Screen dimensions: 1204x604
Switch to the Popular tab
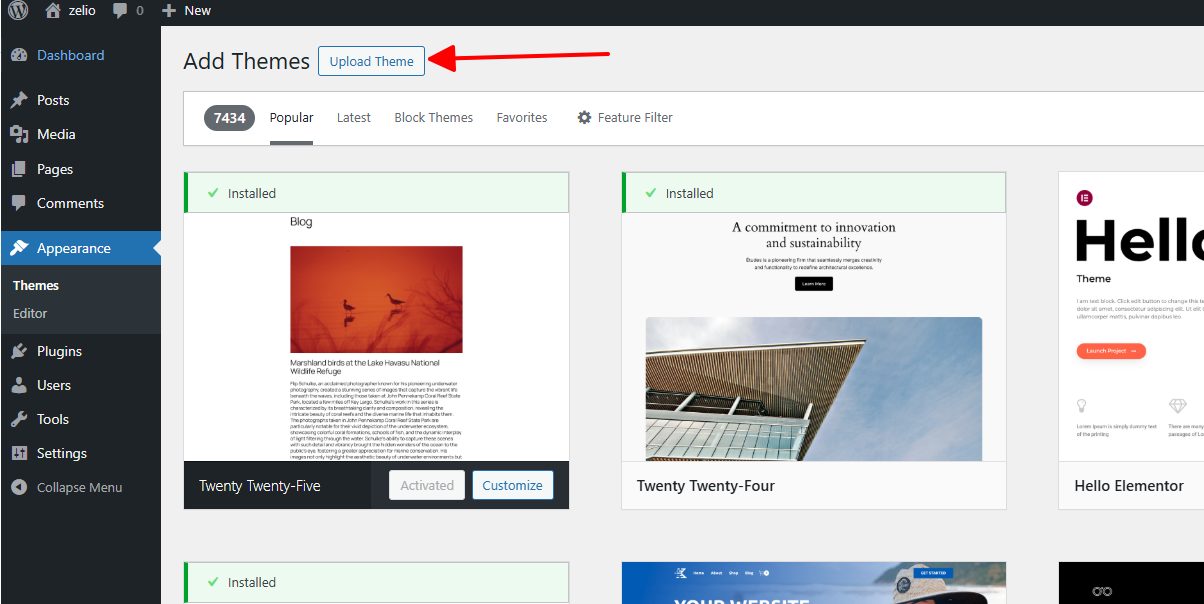[x=291, y=117]
